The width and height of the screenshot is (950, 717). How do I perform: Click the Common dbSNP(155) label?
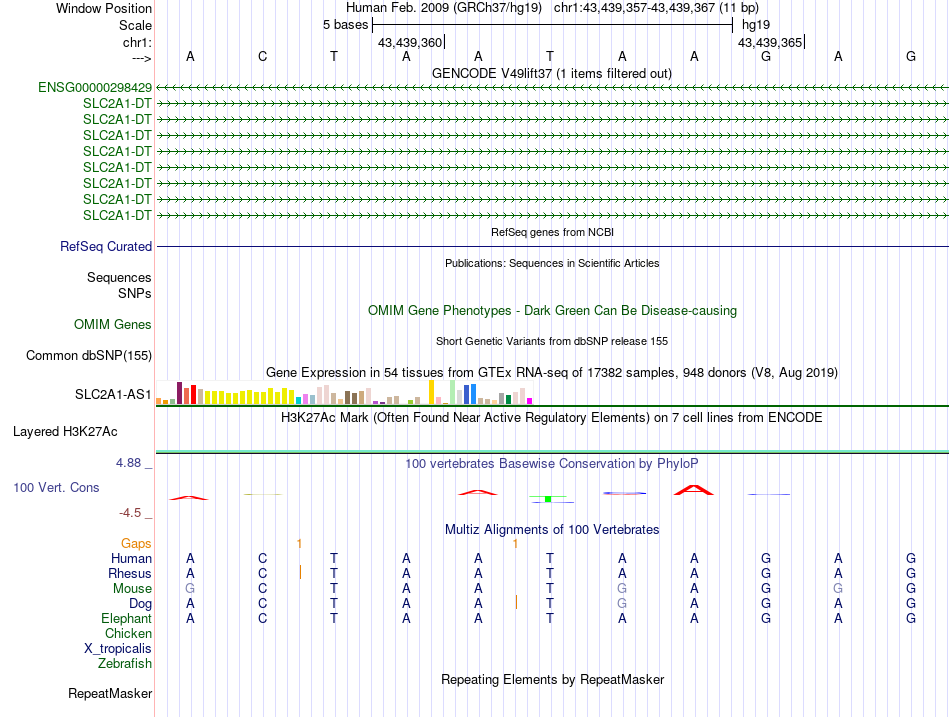click(89, 355)
